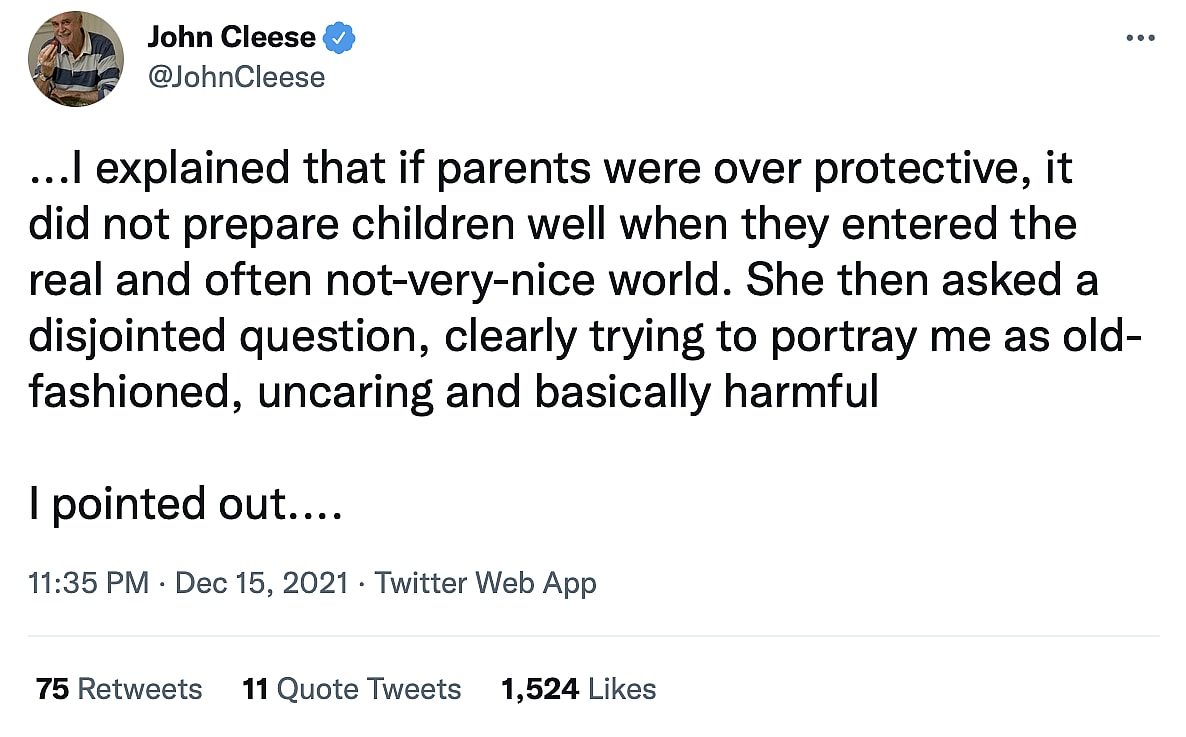This screenshot has height=737, width=1186.
Task: Click the number 75 retweet count
Action: 52,689
